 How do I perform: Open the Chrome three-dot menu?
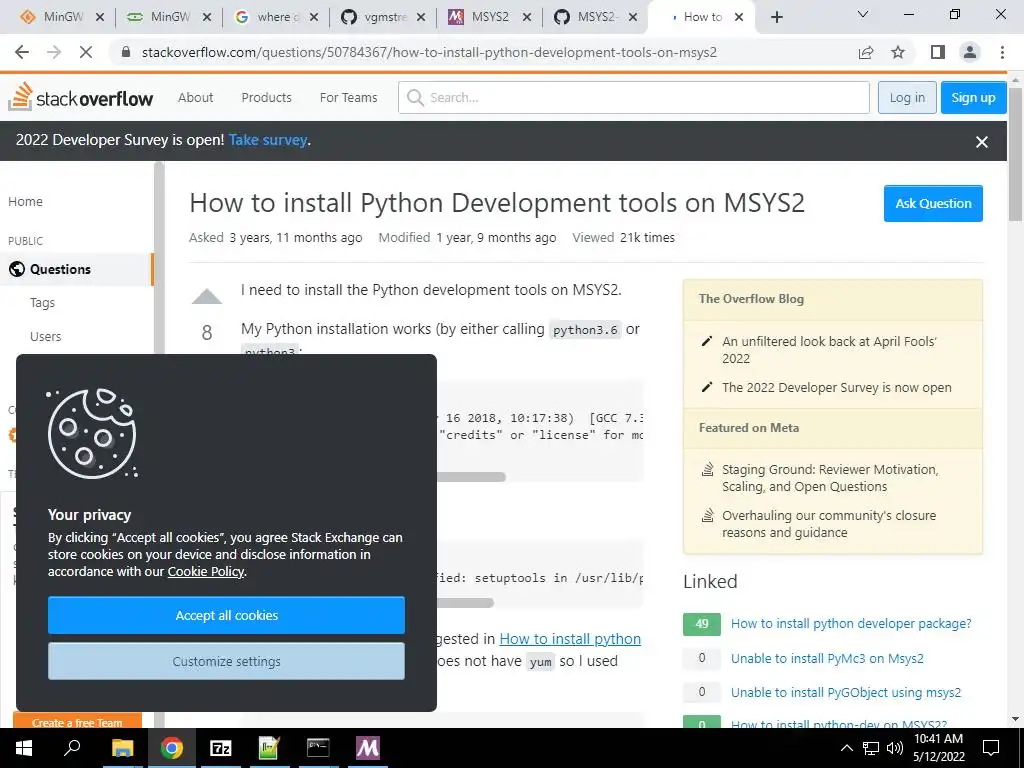[x=1002, y=52]
